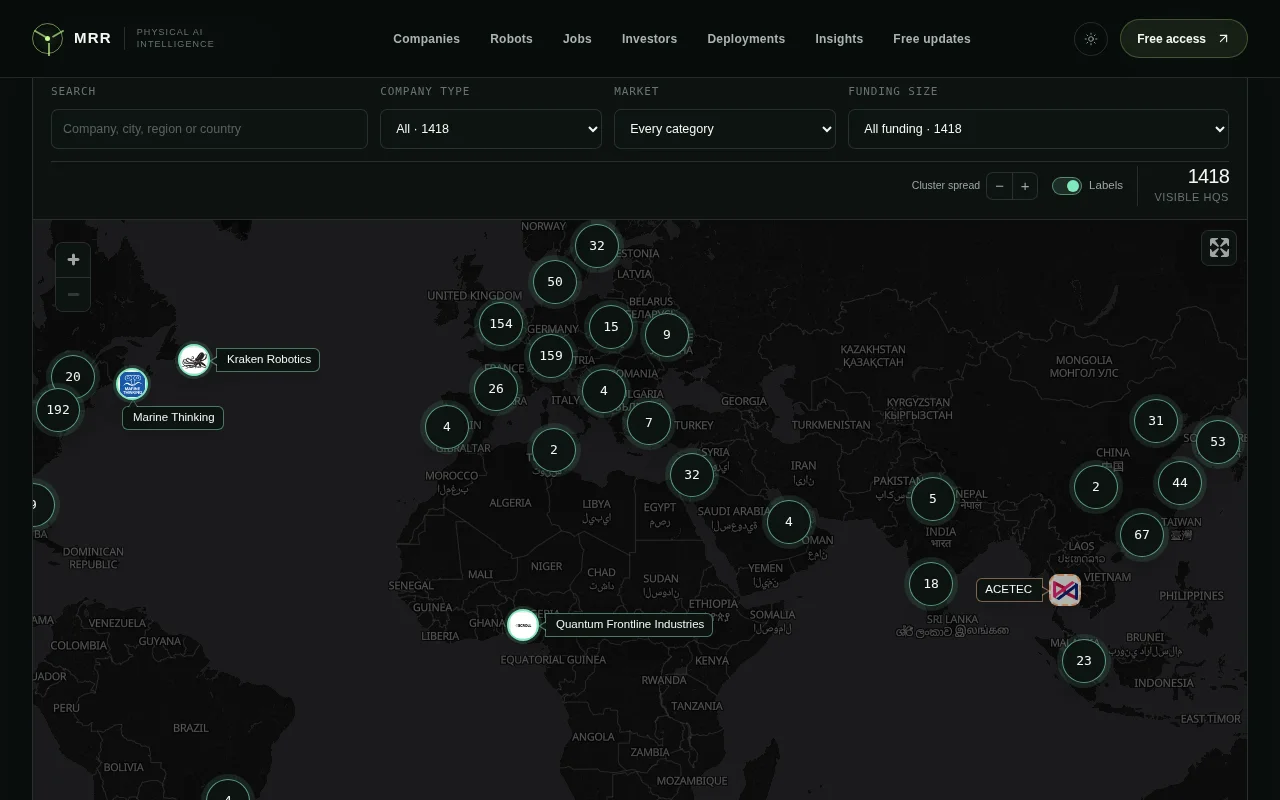The image size is (1280, 800).
Task: Zoom in the map with plus button
Action: (x=73, y=260)
